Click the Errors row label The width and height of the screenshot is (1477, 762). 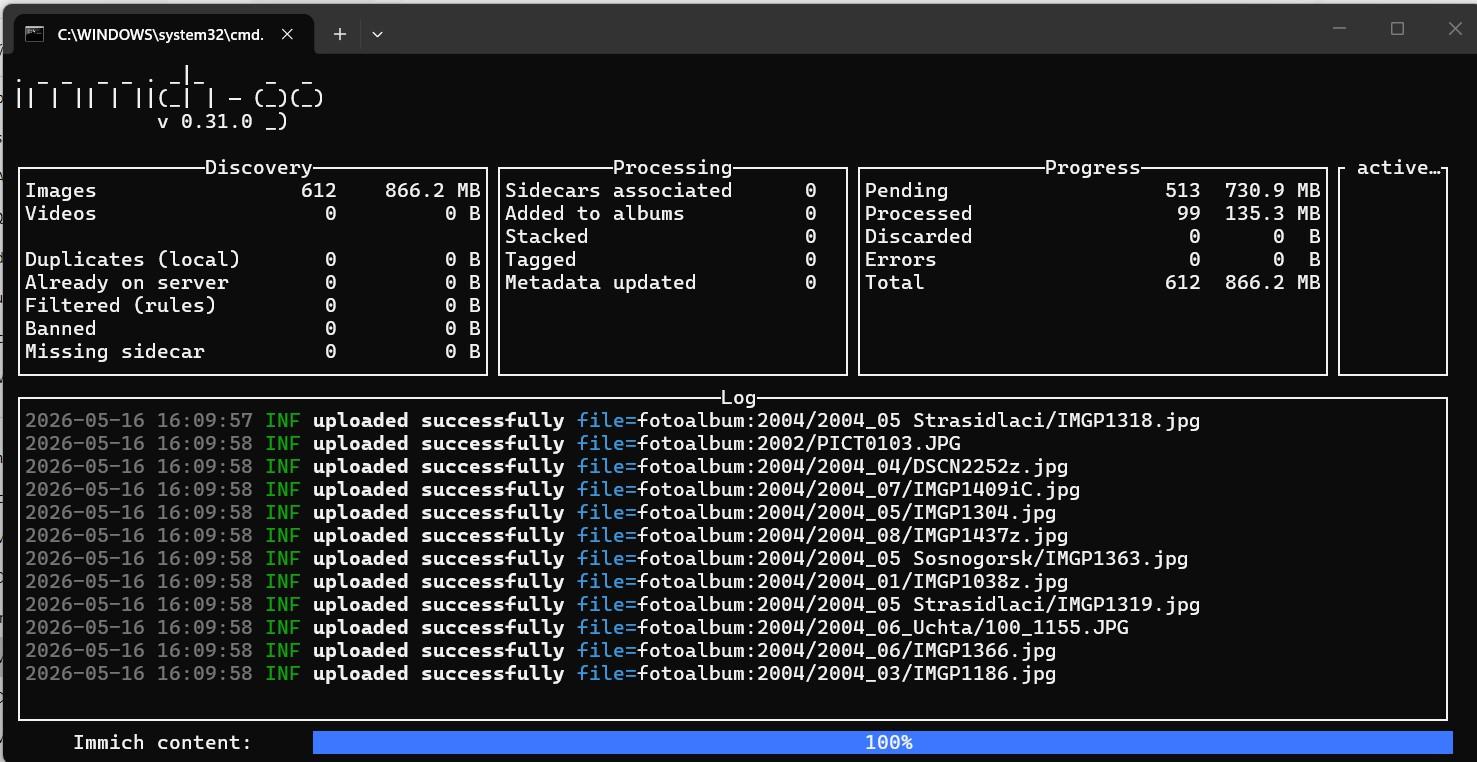(901, 259)
